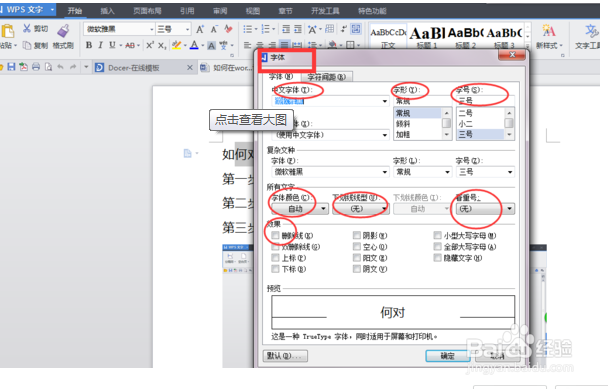608x389 pixels.
Task: Open complex script 字形 style dropdown
Action: coord(447,172)
